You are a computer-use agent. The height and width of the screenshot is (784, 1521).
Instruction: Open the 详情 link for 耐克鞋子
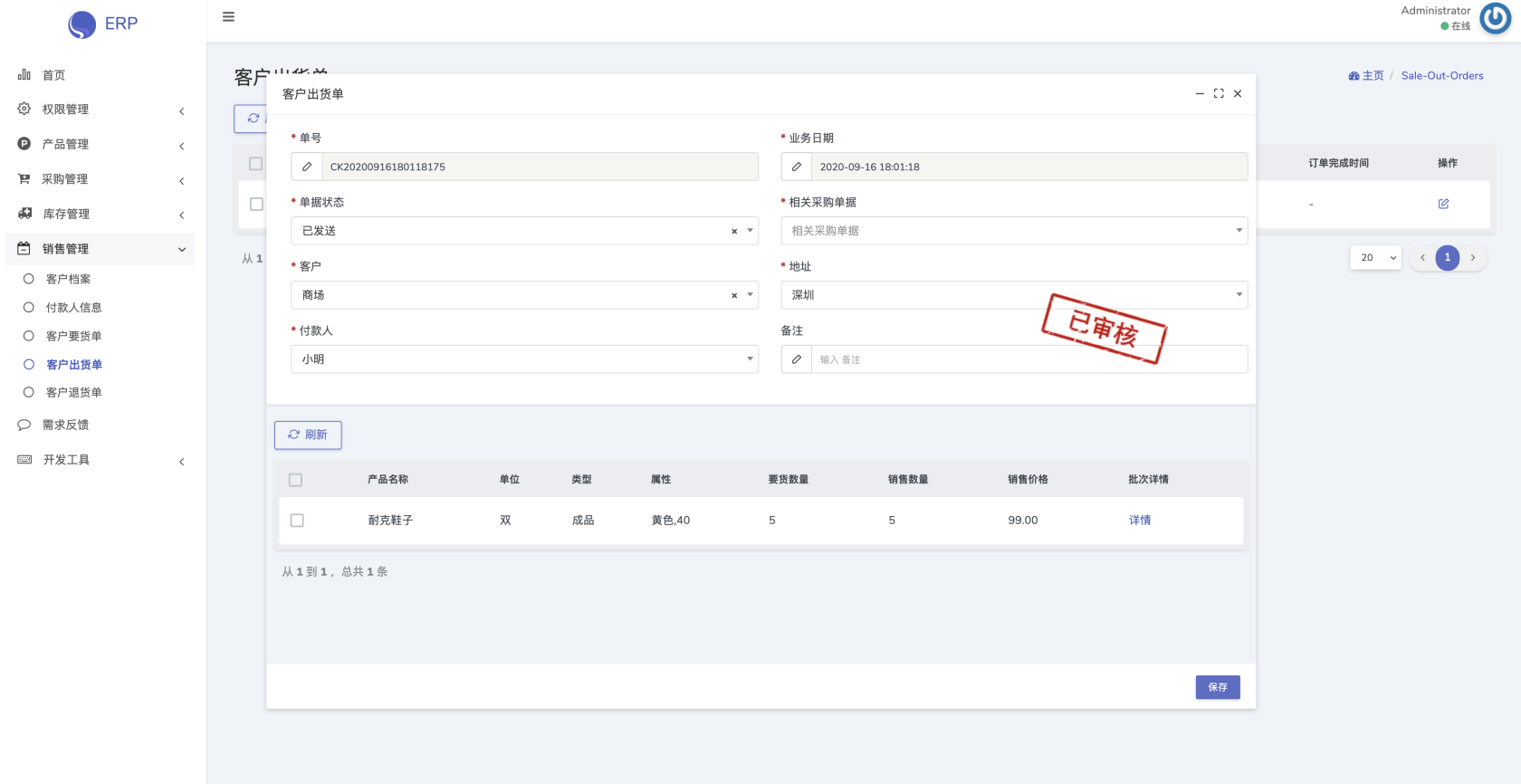[1140, 521]
